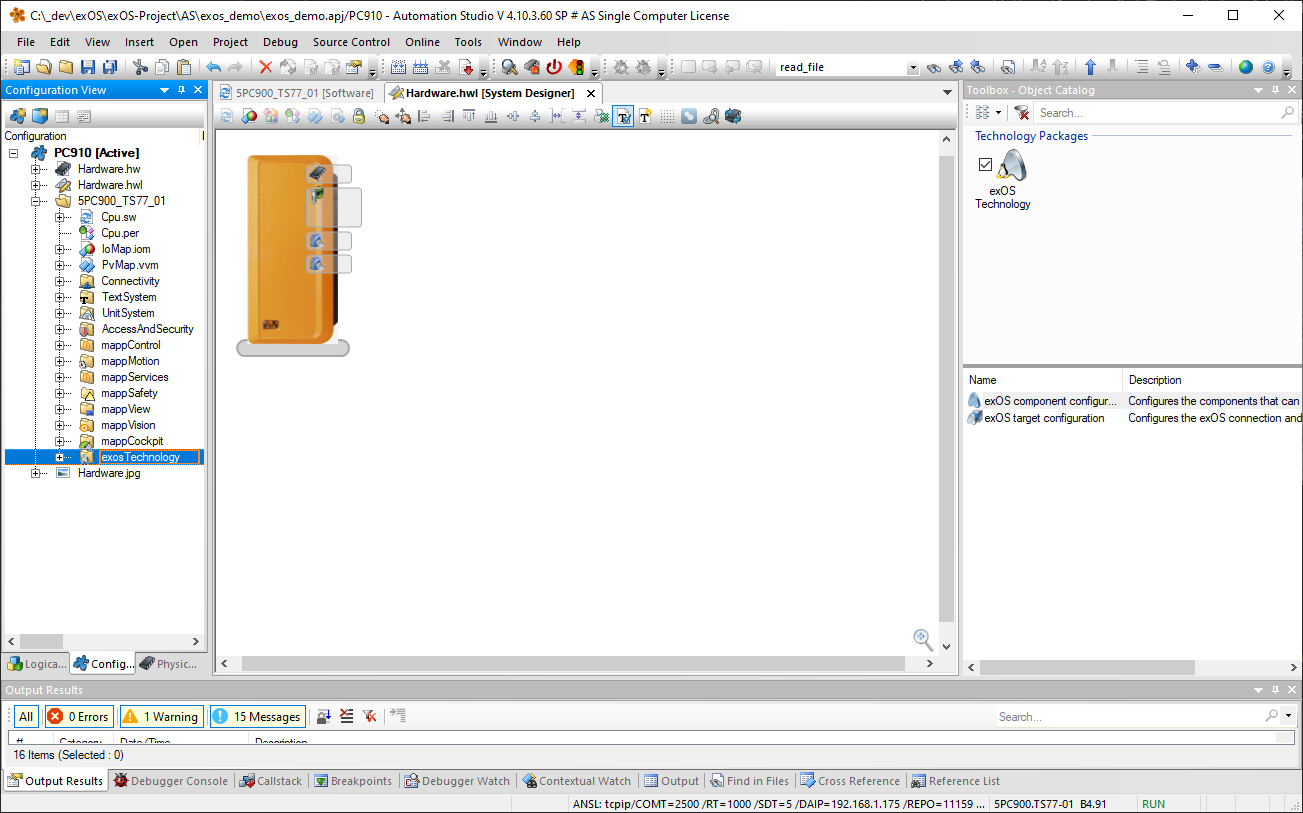Click the clear filter icon in Toolbox
This screenshot has width=1303, height=813.
1021,113
